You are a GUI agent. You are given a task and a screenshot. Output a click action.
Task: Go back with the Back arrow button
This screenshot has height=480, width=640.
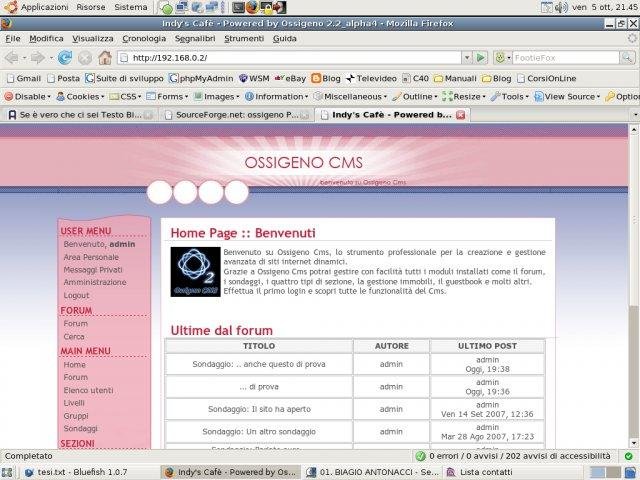(x=12, y=58)
